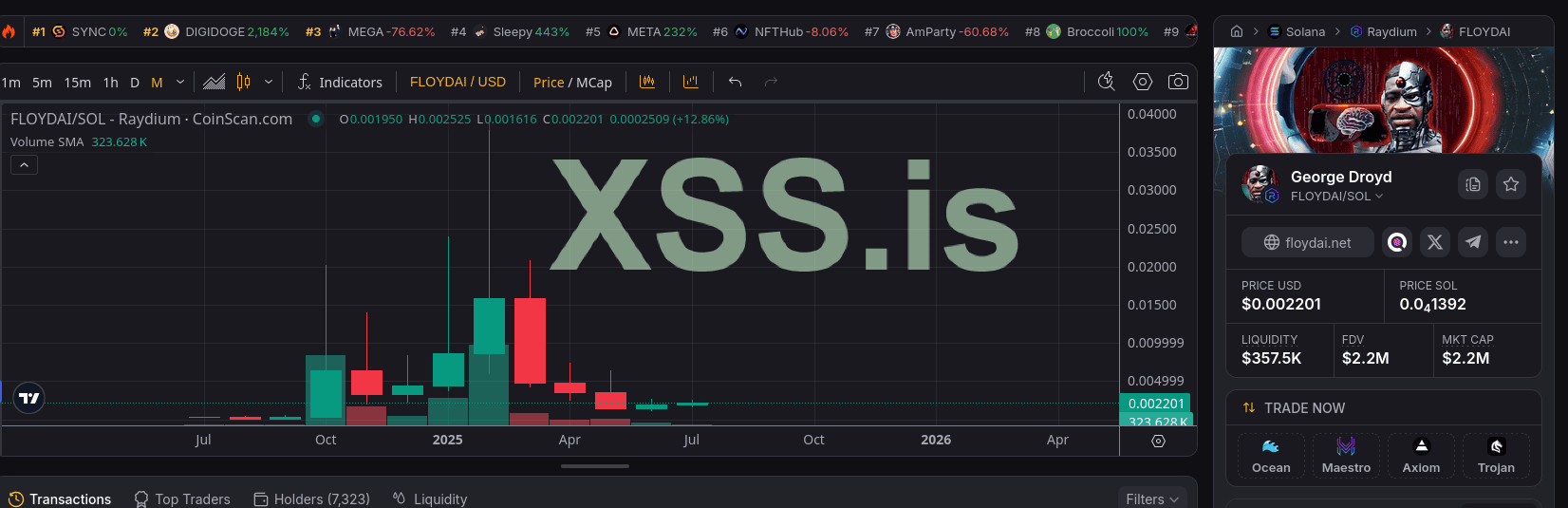The height and width of the screenshot is (508, 1568).
Task: Toggle FLOYDAI / USD pair display
Action: coord(457,82)
